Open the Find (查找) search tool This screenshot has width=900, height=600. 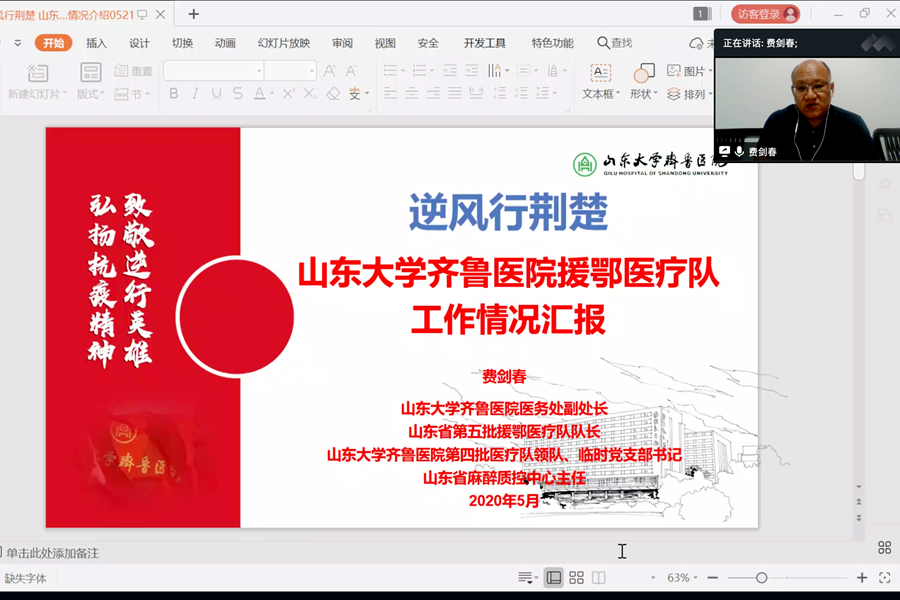(615, 43)
